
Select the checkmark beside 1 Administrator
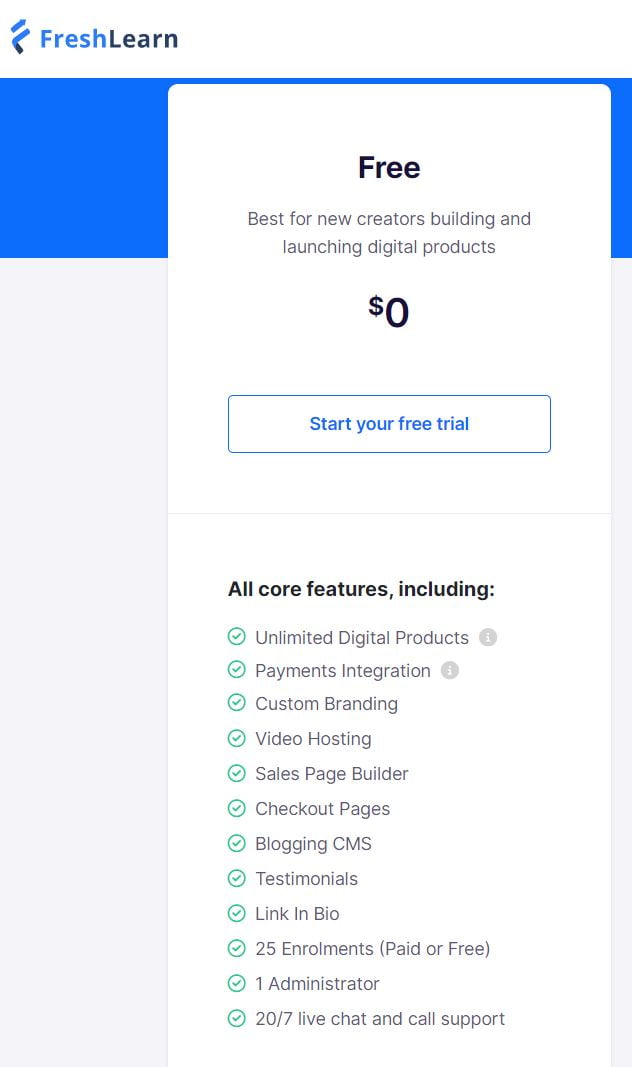coord(237,983)
